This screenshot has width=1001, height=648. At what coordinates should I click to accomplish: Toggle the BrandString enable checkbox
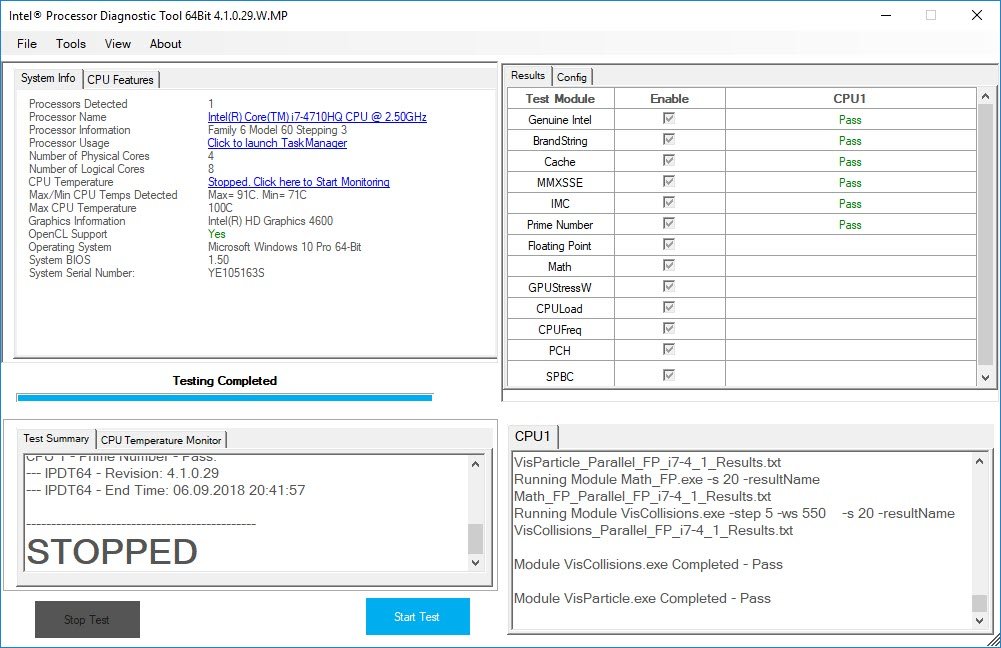coord(669,139)
